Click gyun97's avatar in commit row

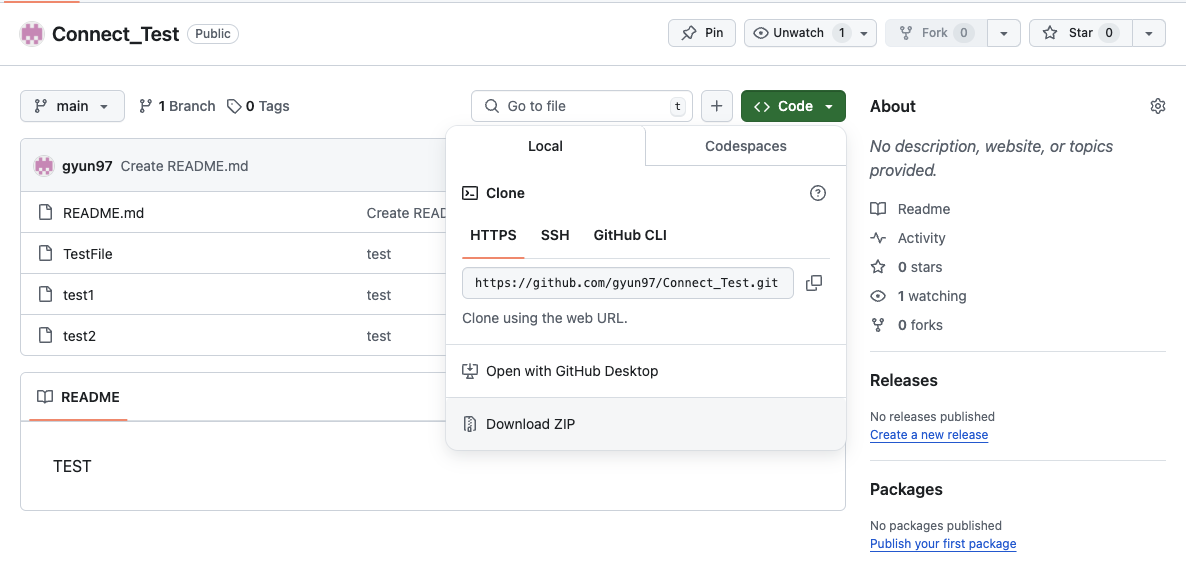44,166
